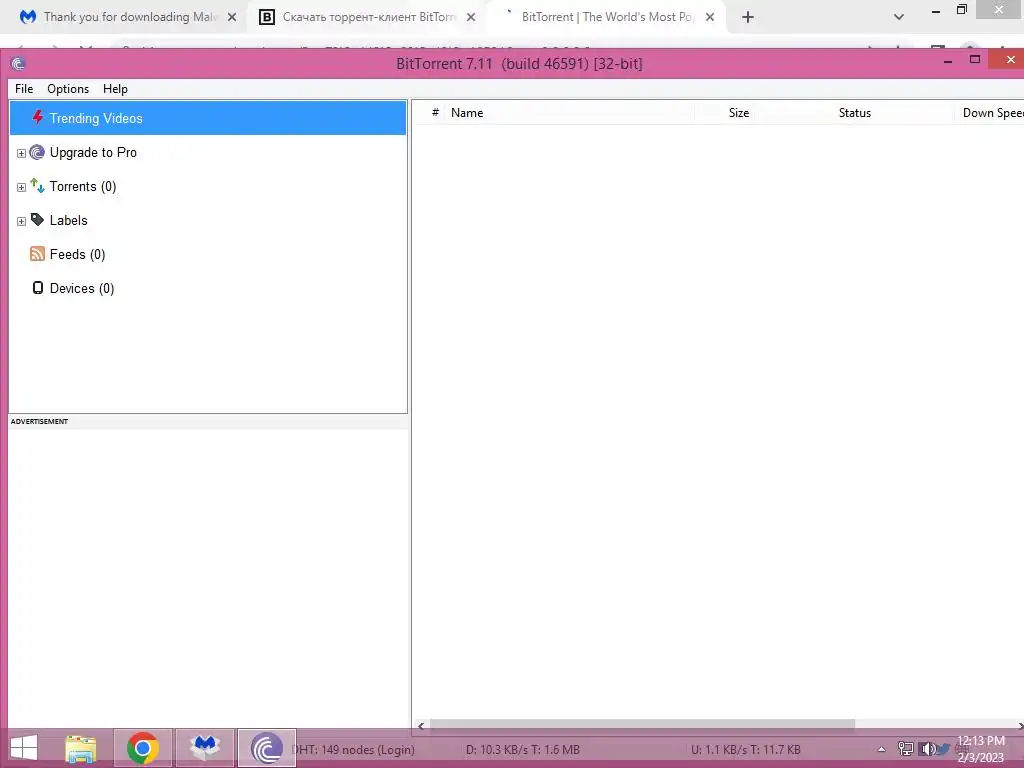Select Devices (0) in sidebar
The image size is (1024, 768).
[82, 289]
